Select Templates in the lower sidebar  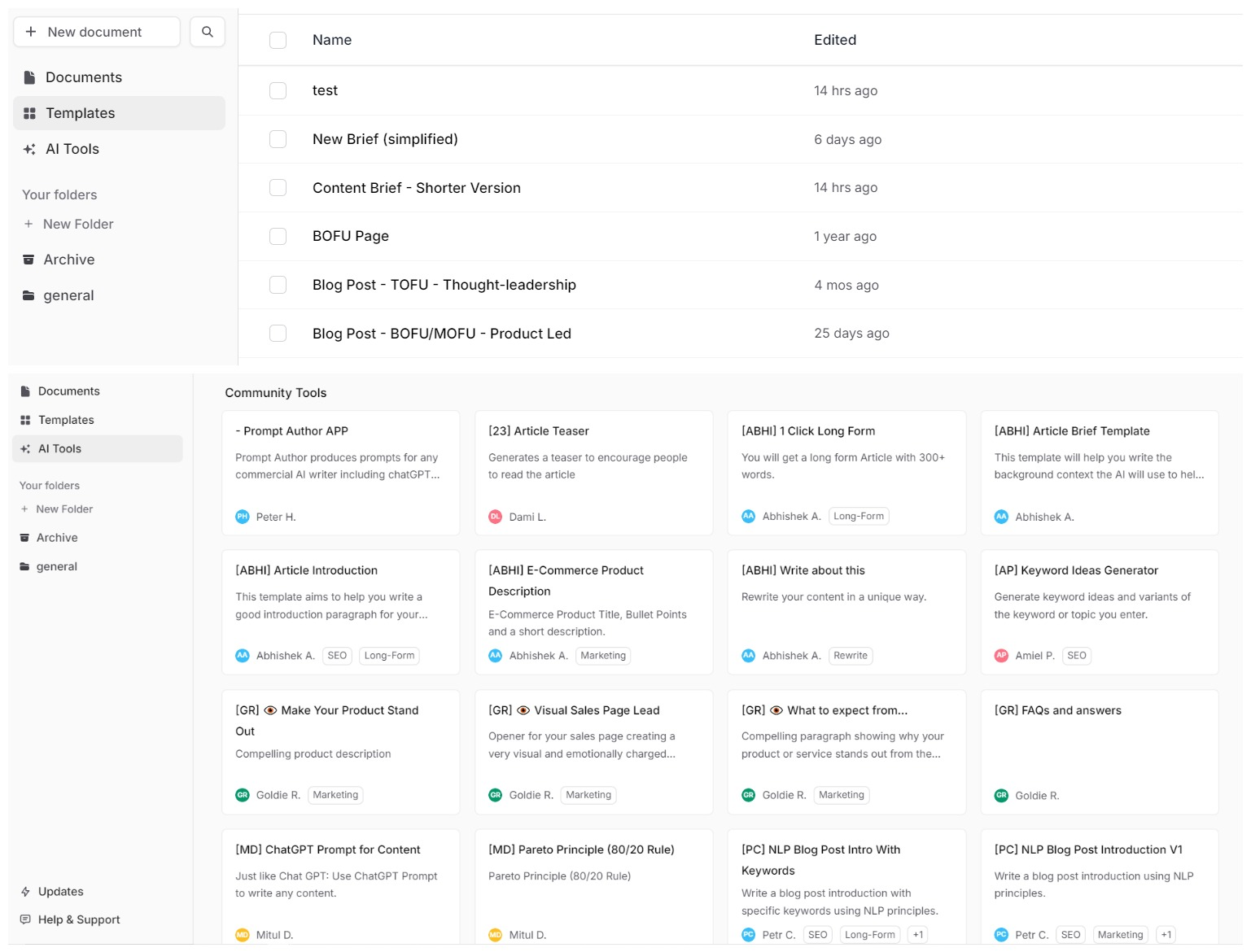pos(97,420)
